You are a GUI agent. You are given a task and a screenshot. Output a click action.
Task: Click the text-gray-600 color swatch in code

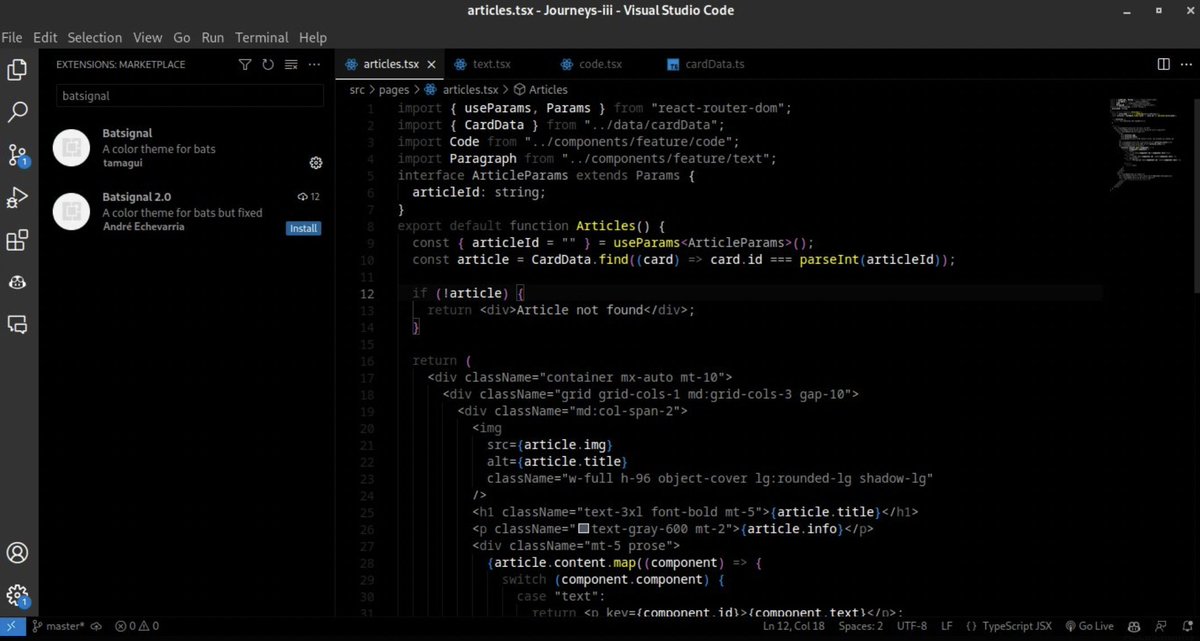point(583,529)
